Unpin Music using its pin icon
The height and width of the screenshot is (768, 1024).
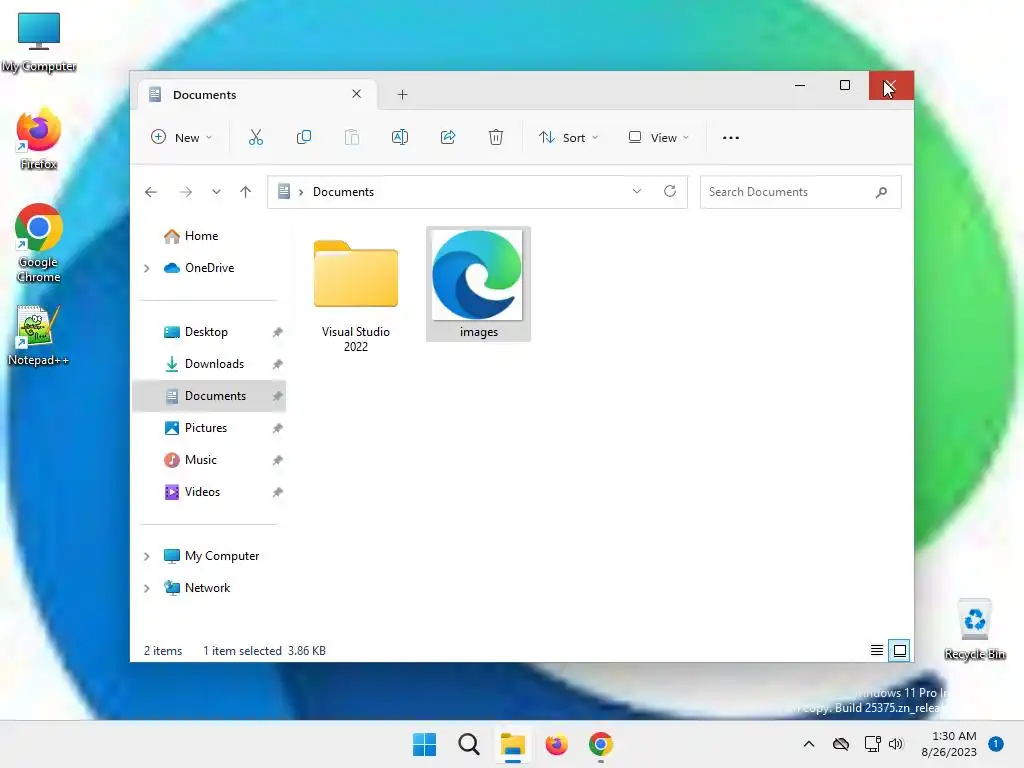(x=278, y=460)
